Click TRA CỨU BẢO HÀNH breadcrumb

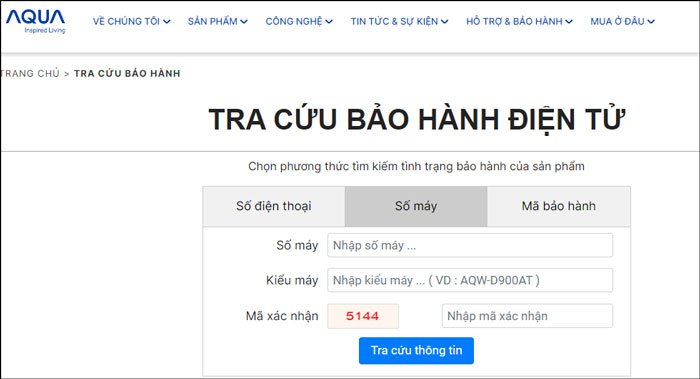127,74
